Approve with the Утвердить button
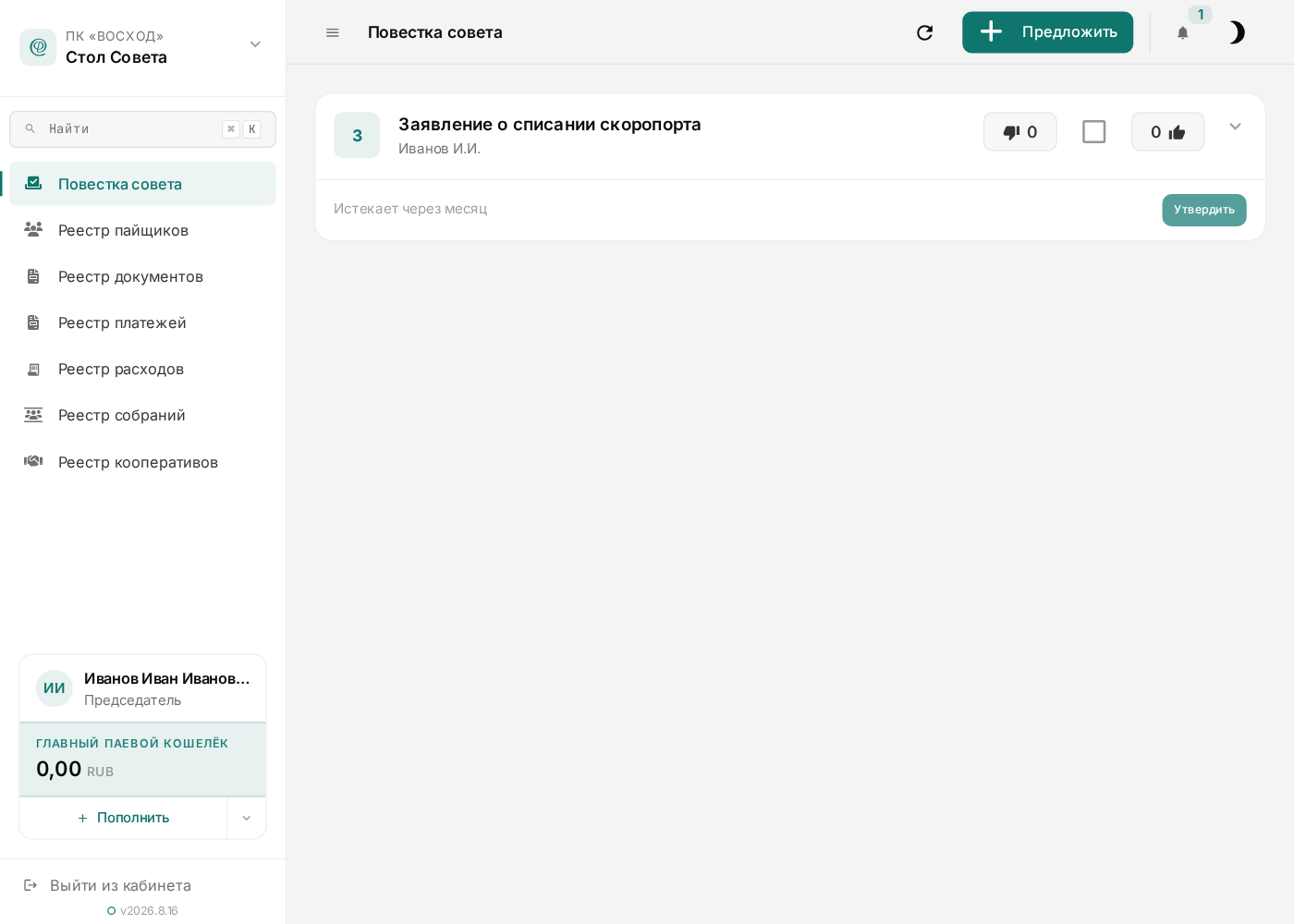The height and width of the screenshot is (924, 1294). coord(1203,210)
